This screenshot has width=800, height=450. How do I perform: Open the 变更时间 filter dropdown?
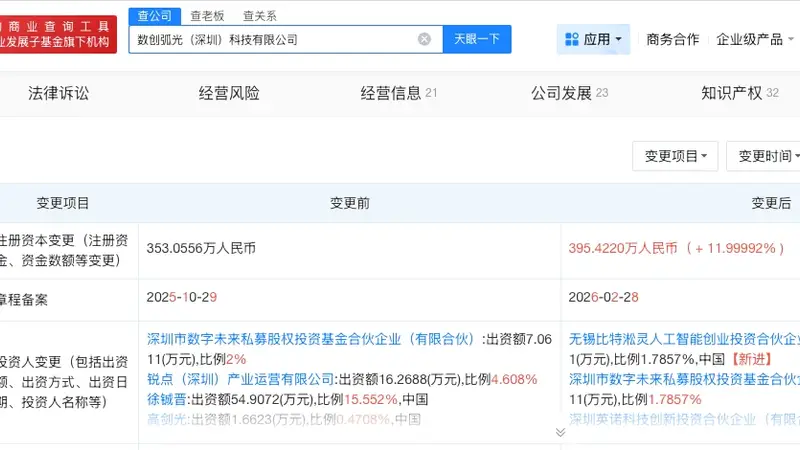tap(765, 156)
